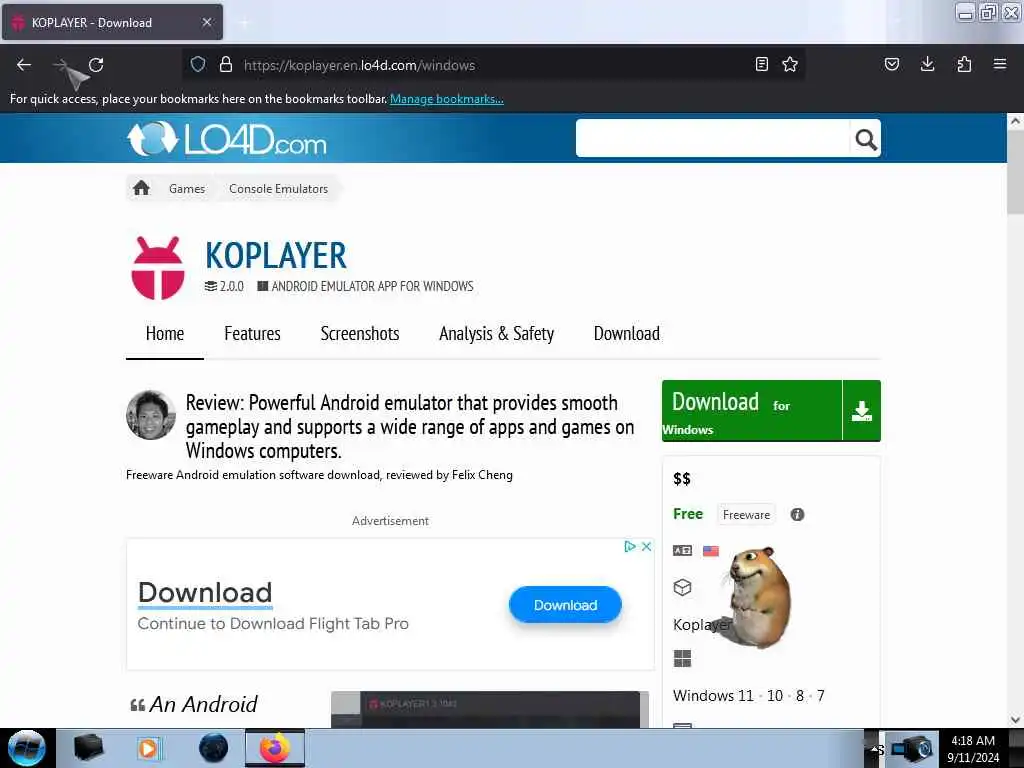Click the 'Continue to Download Flight Tab Pro' text
The image size is (1024, 768).
click(273, 624)
